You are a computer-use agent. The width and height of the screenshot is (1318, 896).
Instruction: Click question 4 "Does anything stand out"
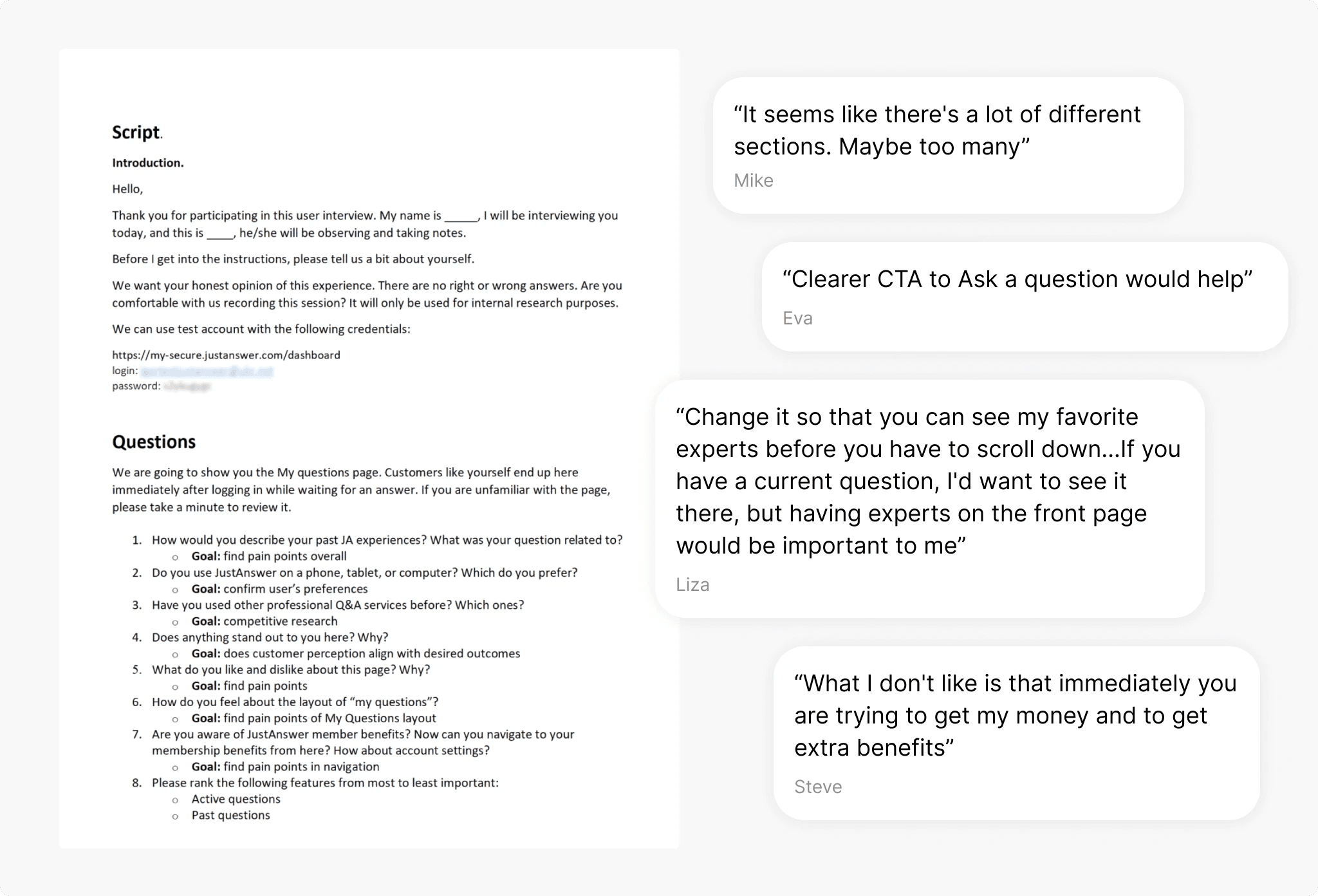tap(270, 637)
